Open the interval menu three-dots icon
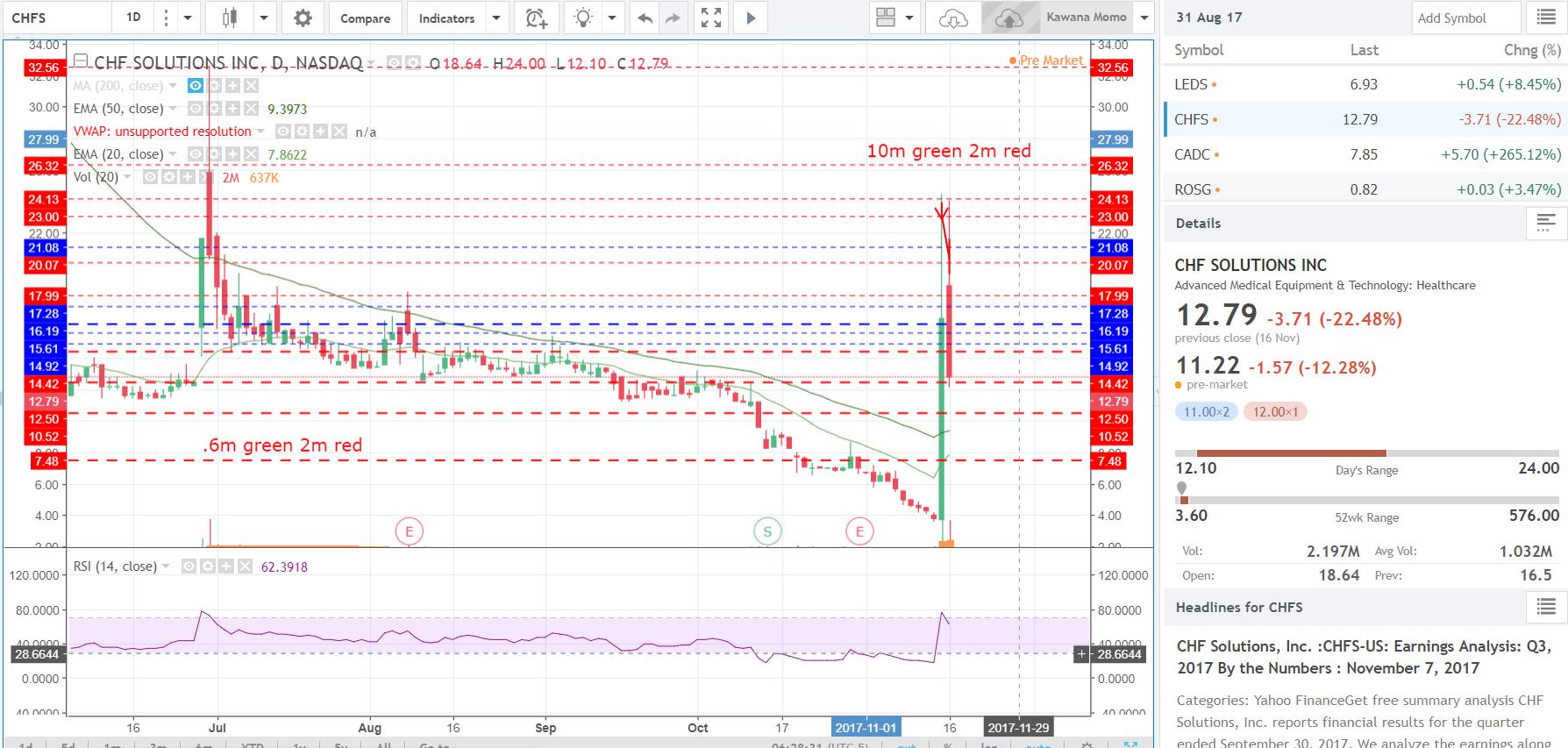The height and width of the screenshot is (748, 1568). (166, 18)
